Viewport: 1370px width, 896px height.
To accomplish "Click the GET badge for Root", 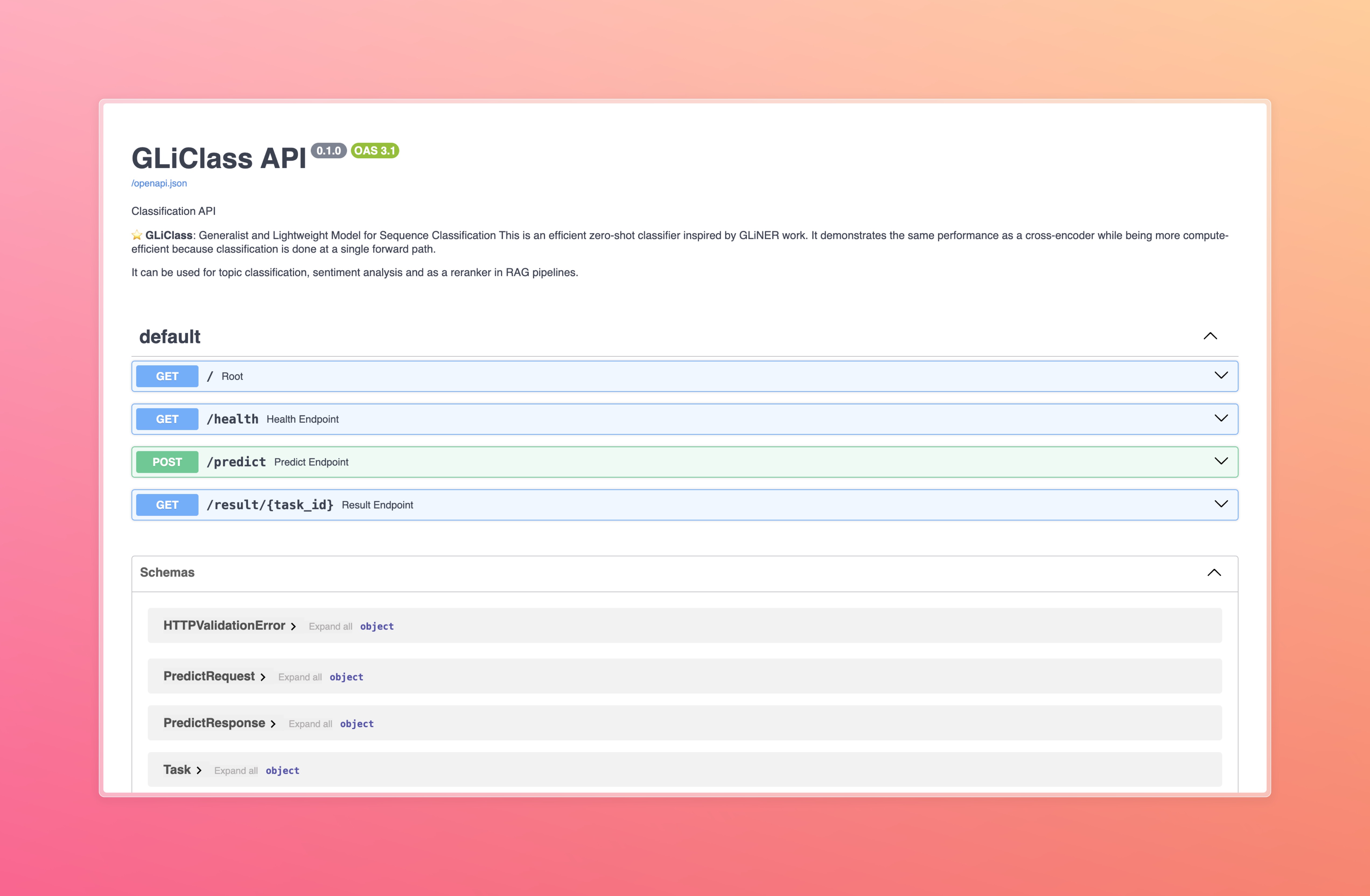I will (167, 376).
